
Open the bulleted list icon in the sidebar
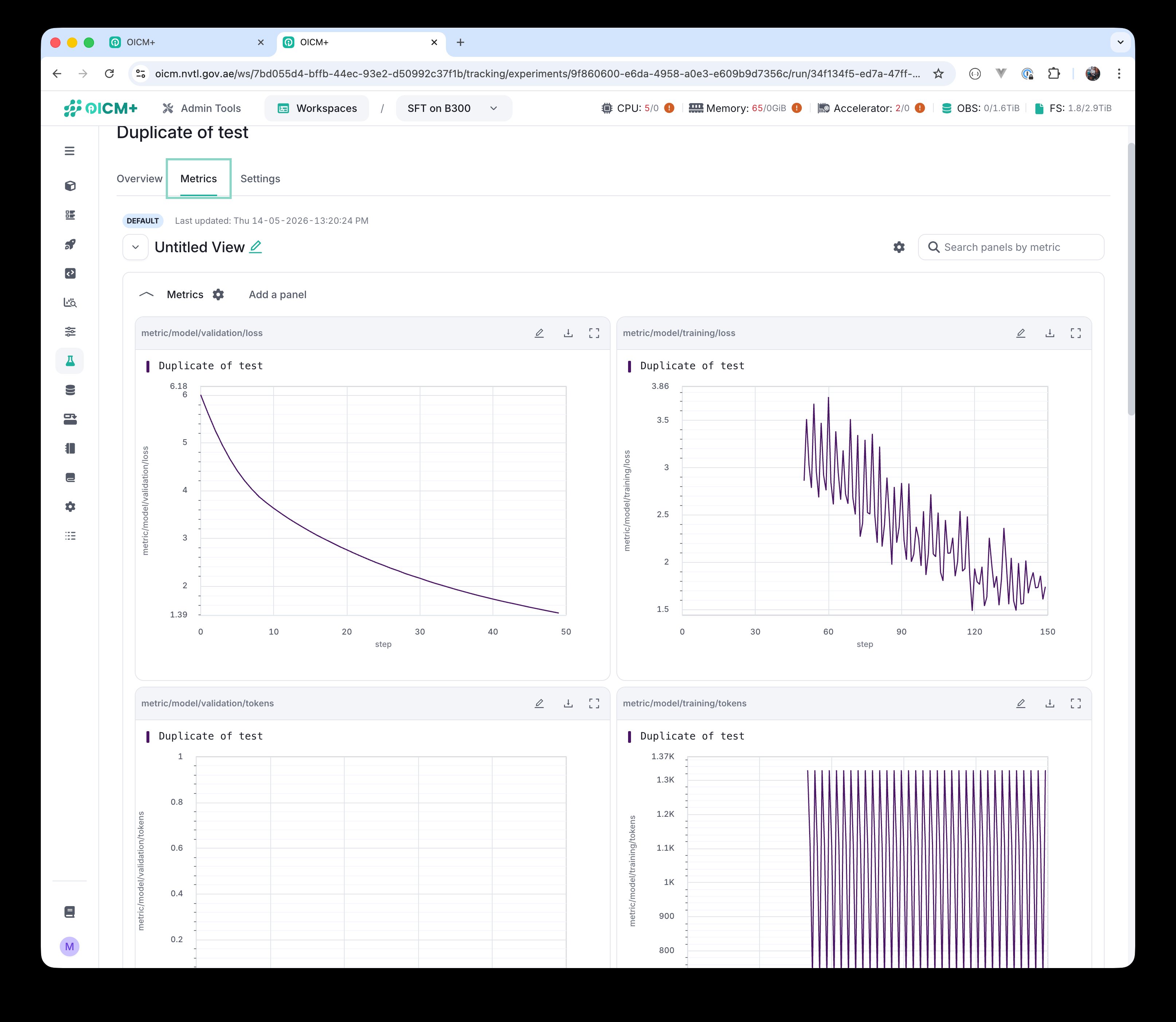[70, 535]
